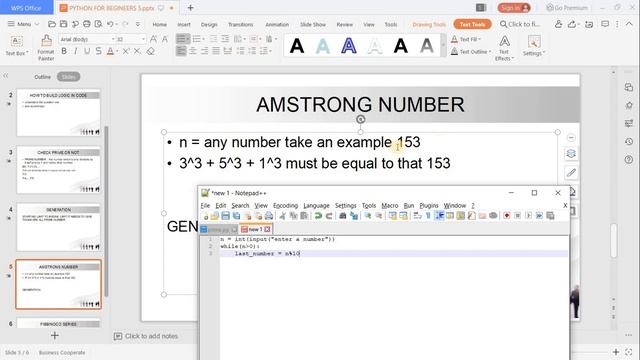Start macro recording in Notepad++ toolbar

click(x=507, y=216)
